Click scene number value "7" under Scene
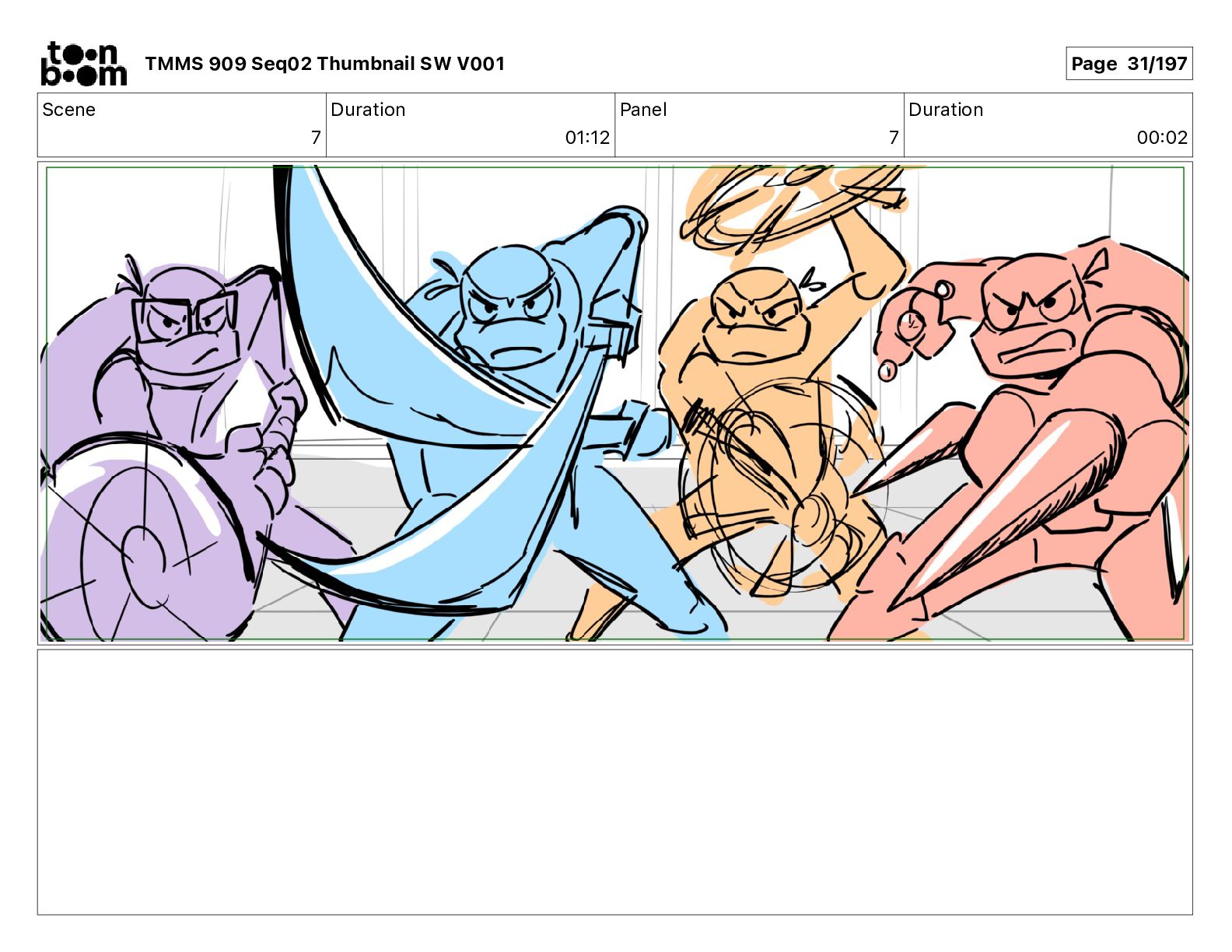 (316, 138)
